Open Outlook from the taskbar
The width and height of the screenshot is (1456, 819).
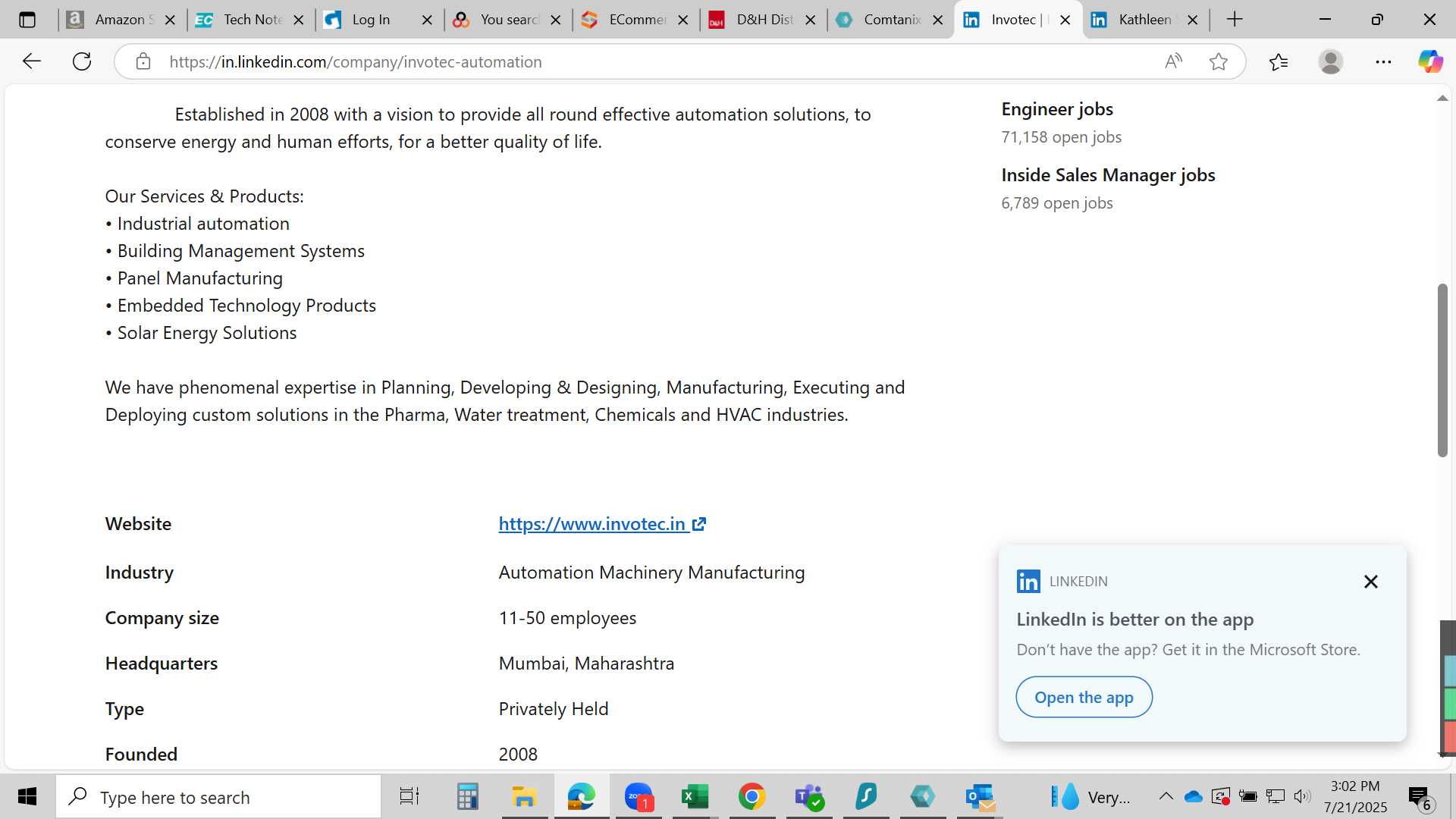[x=980, y=796]
